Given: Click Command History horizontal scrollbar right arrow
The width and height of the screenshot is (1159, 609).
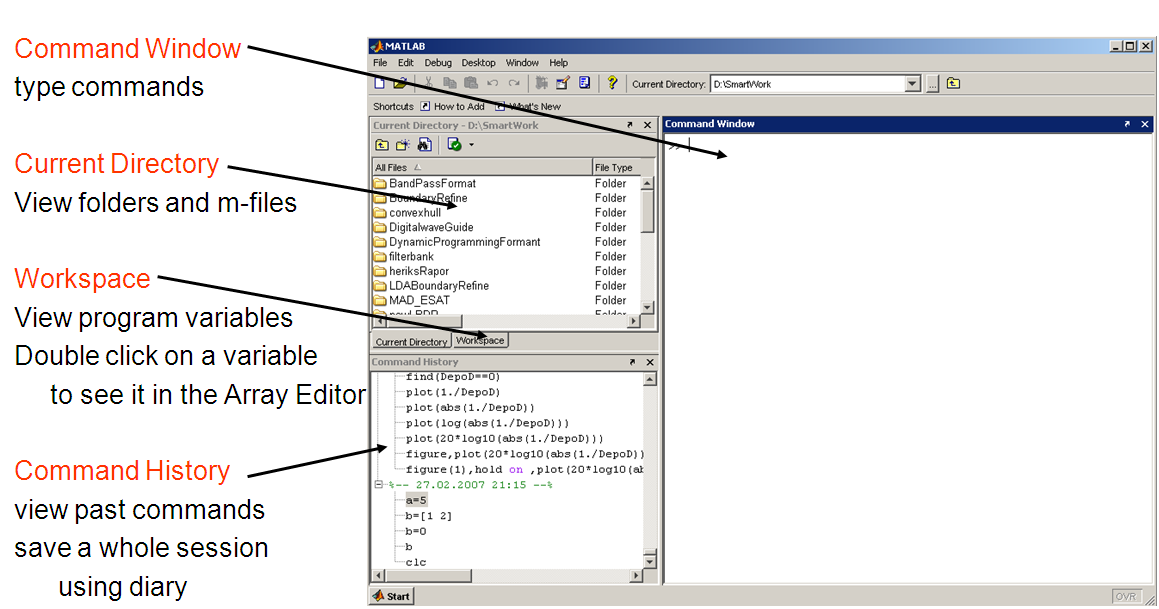Looking at the screenshot, I should coord(636,576).
